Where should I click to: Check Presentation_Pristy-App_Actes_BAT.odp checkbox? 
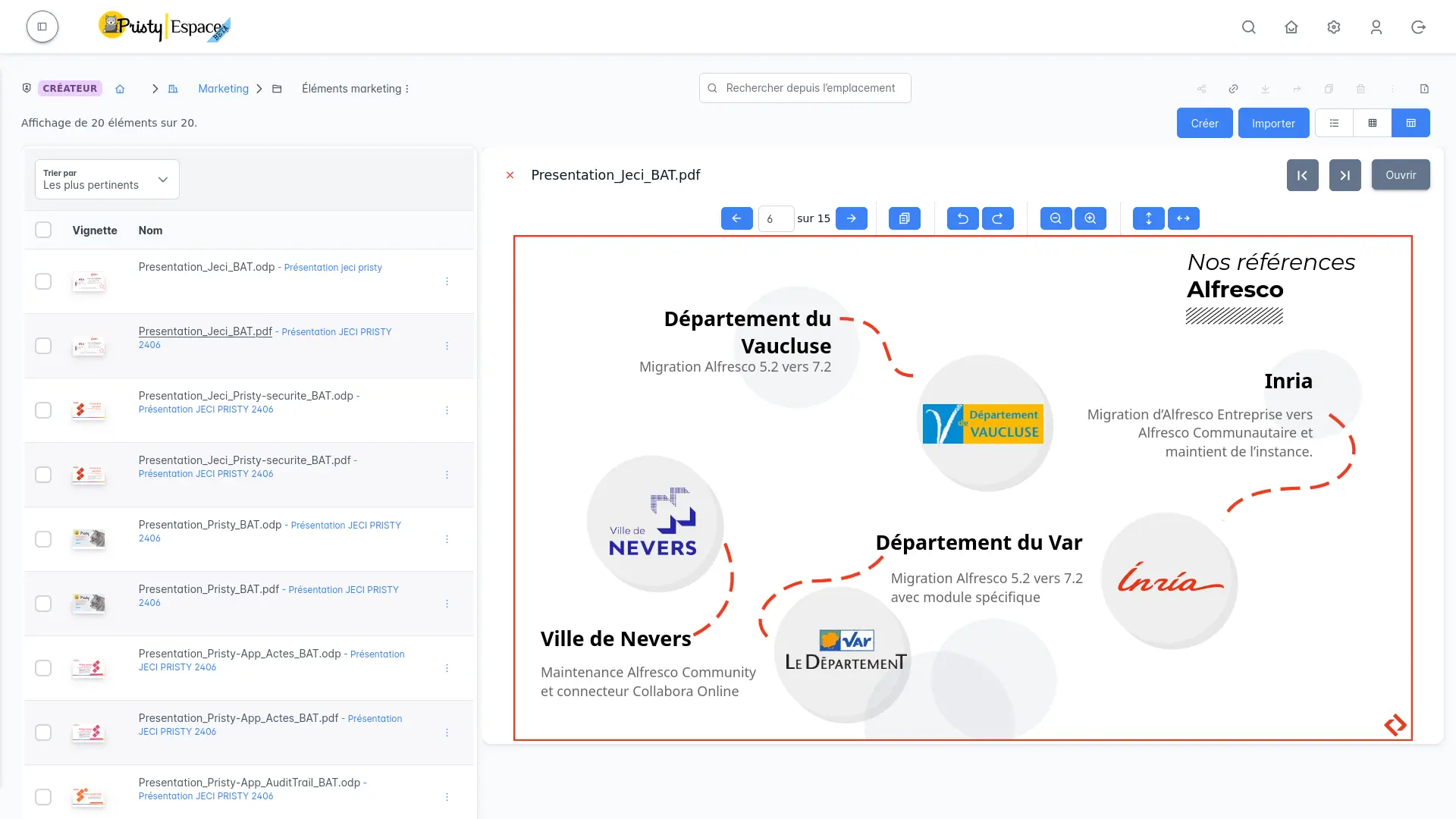click(43, 668)
